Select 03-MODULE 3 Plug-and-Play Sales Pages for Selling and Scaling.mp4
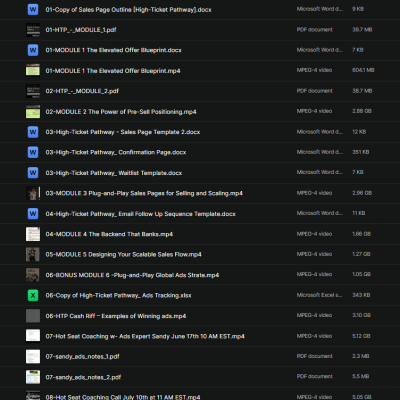Viewport: 400px width, 400px height. pos(144,193)
